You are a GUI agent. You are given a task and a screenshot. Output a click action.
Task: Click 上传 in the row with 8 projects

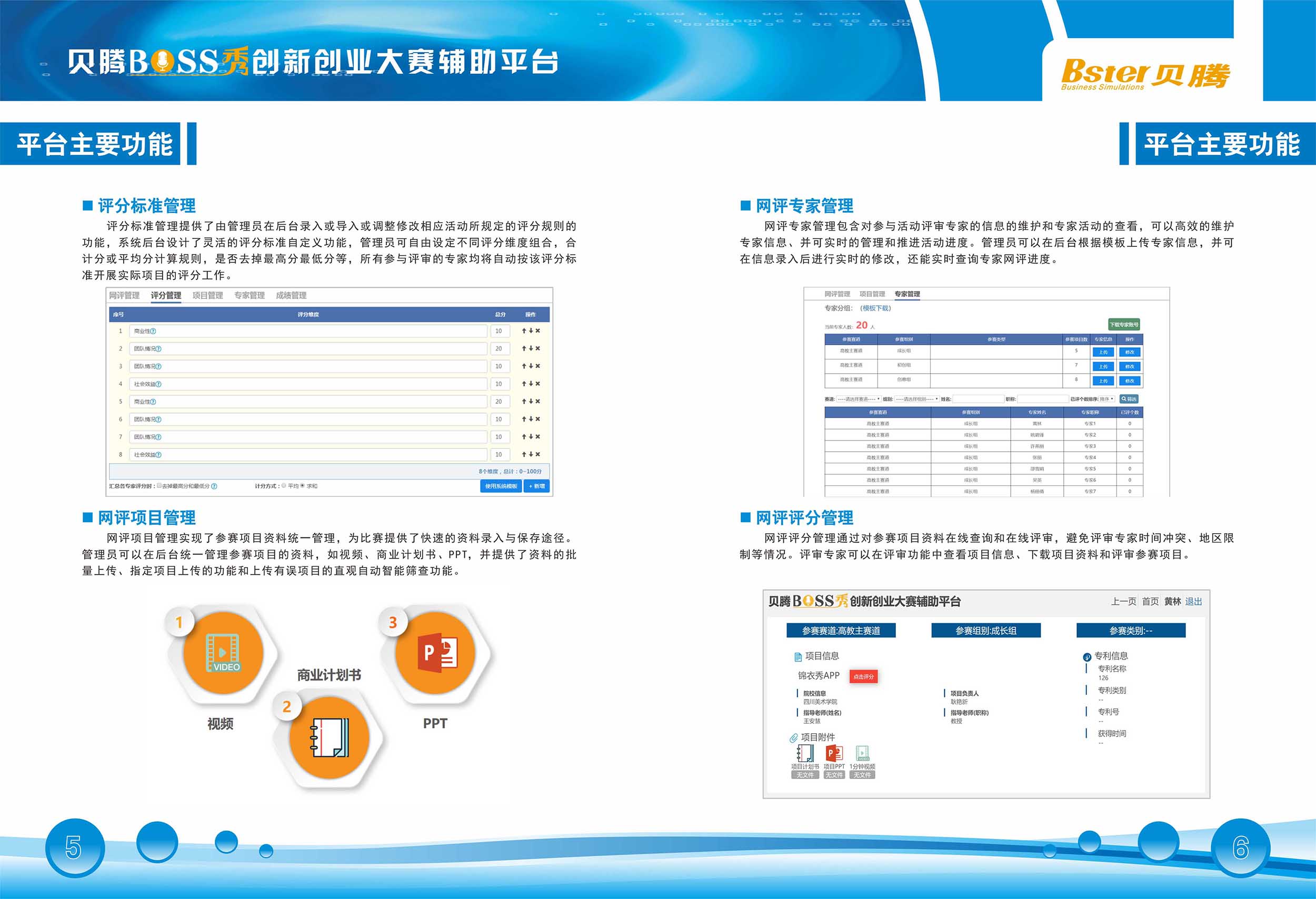[x=1103, y=381]
